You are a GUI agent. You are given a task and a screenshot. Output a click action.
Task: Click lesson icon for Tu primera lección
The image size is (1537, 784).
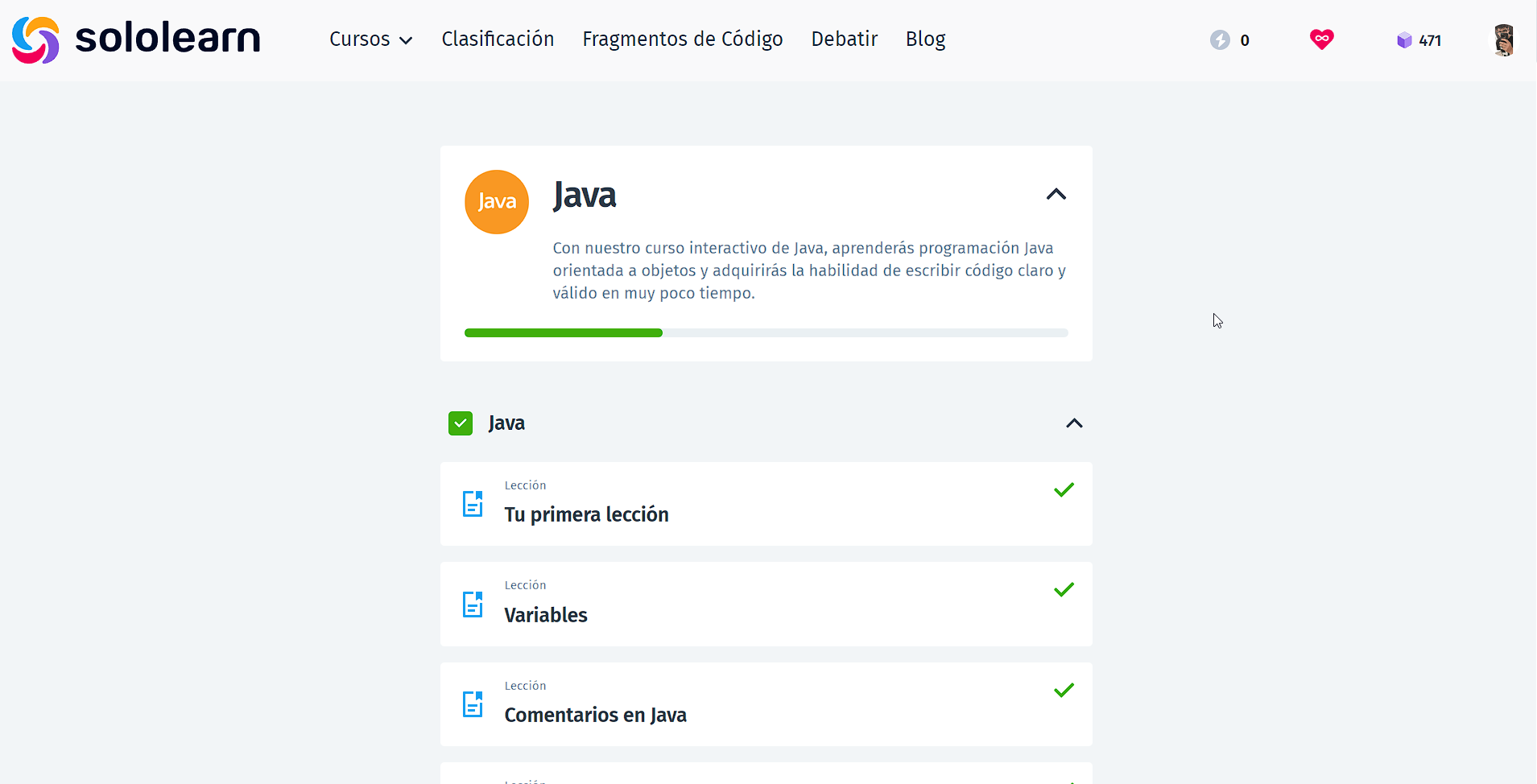(473, 504)
